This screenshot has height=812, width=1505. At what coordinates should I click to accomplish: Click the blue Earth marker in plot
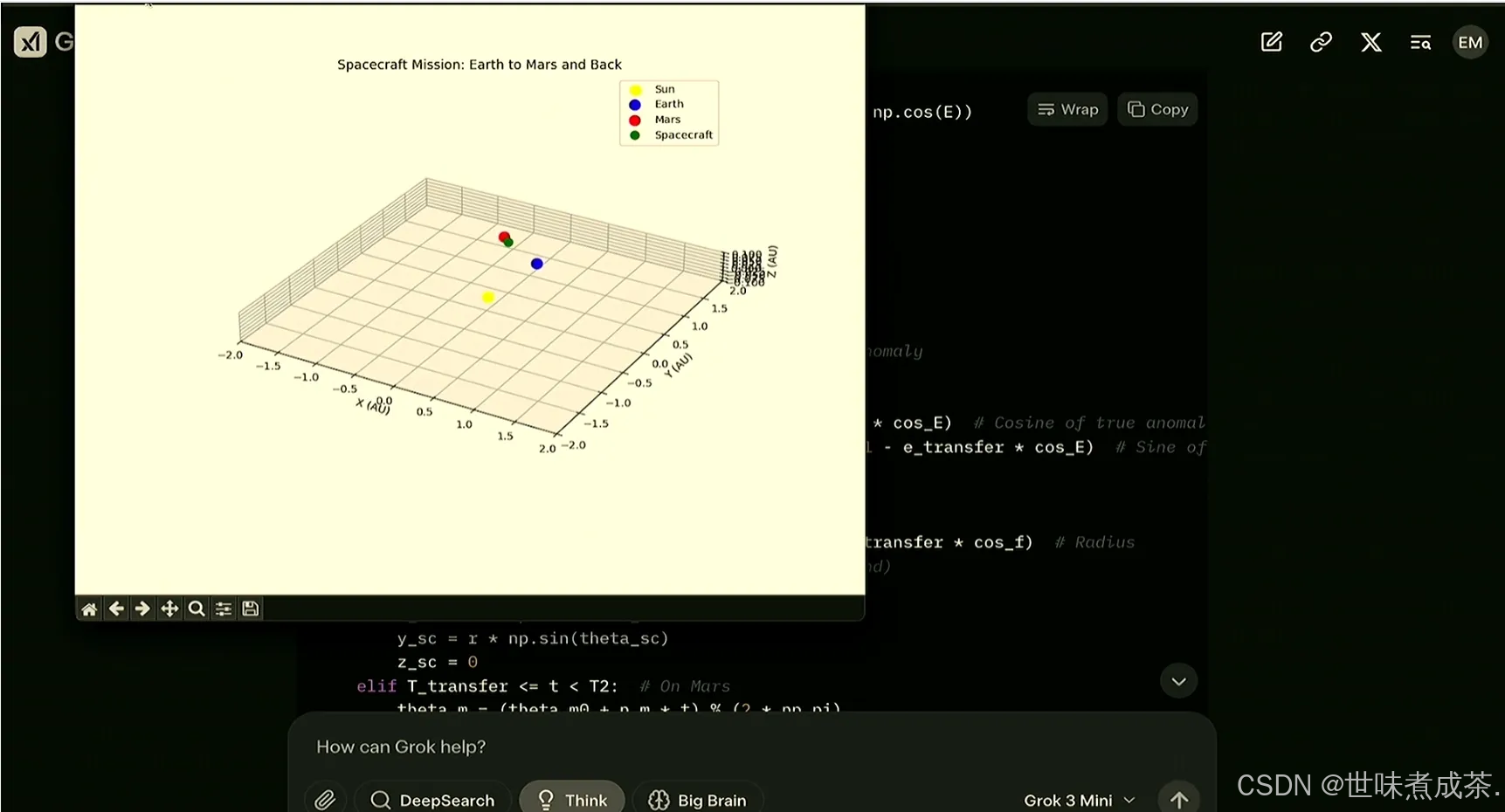click(x=537, y=264)
